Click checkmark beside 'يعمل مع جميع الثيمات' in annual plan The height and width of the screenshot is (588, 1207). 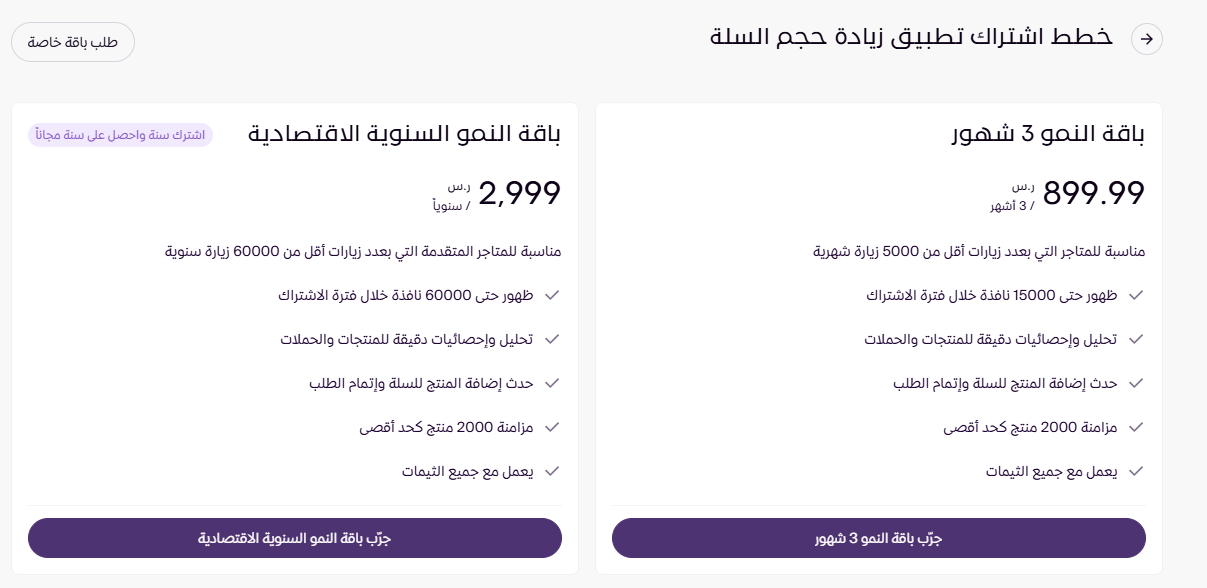tap(551, 471)
